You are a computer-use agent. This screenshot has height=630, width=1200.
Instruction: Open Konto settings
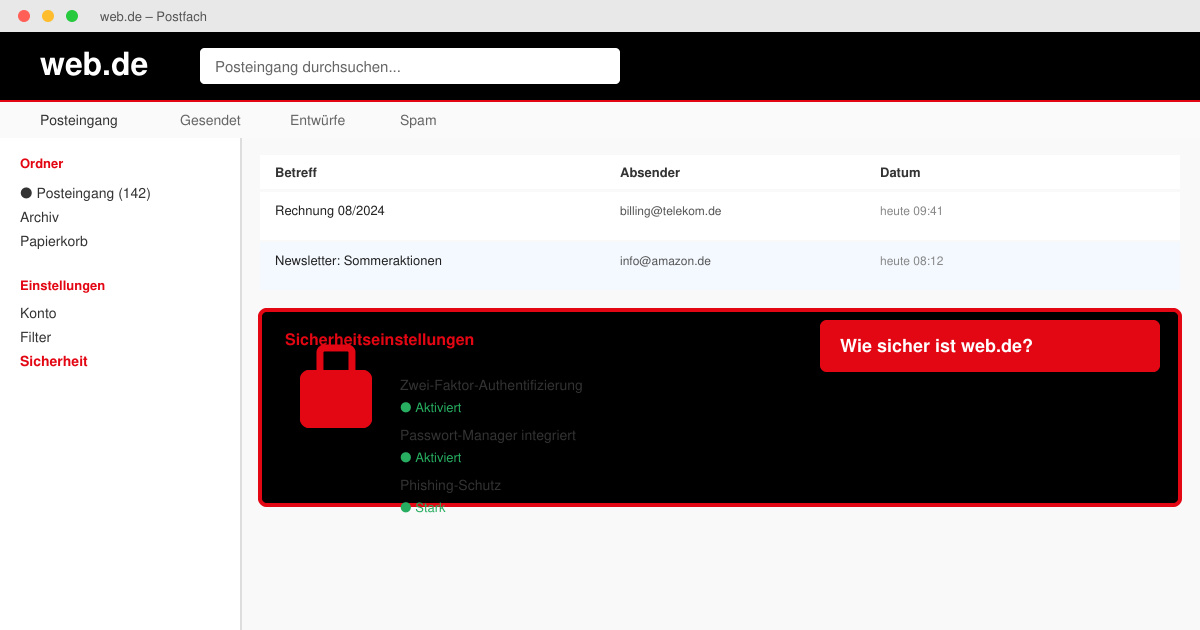pyautogui.click(x=38, y=313)
